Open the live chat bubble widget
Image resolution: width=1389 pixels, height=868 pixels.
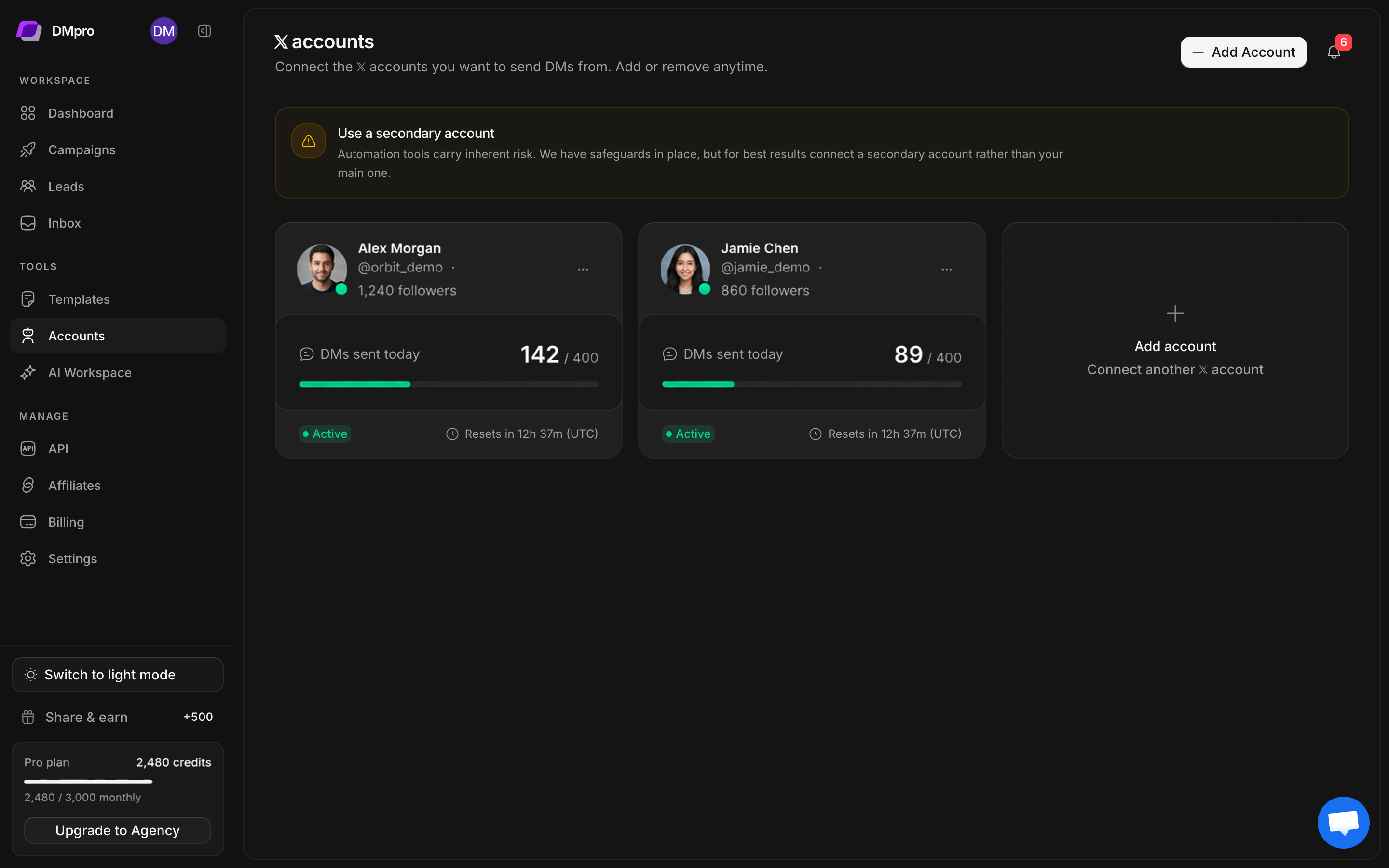tap(1343, 822)
